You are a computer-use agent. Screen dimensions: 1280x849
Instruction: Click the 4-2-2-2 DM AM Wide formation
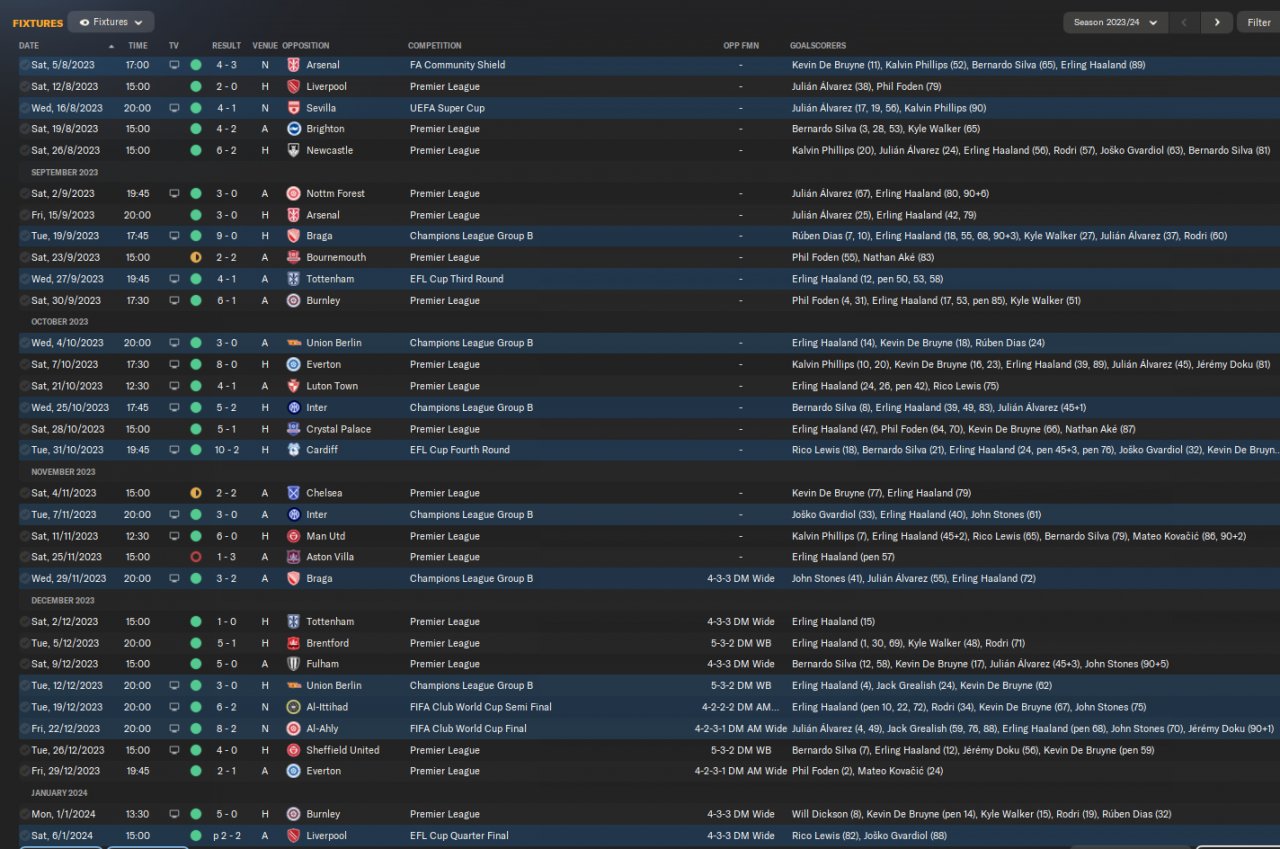click(741, 707)
